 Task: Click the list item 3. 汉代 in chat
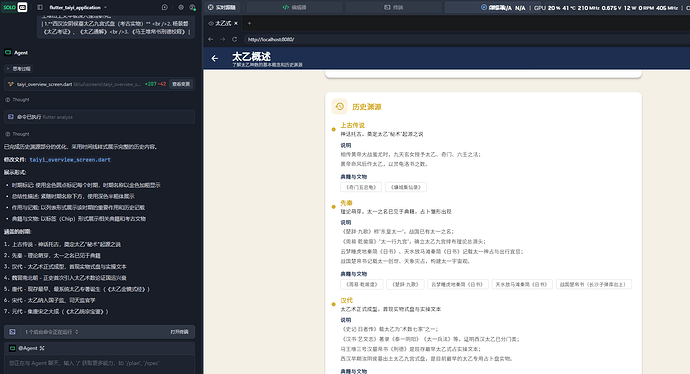(x=65, y=267)
